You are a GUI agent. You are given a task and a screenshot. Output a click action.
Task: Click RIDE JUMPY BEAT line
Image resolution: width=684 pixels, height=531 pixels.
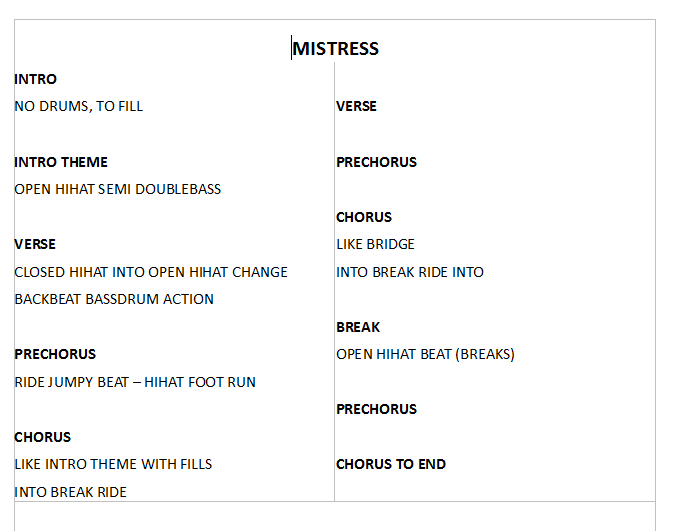point(135,382)
